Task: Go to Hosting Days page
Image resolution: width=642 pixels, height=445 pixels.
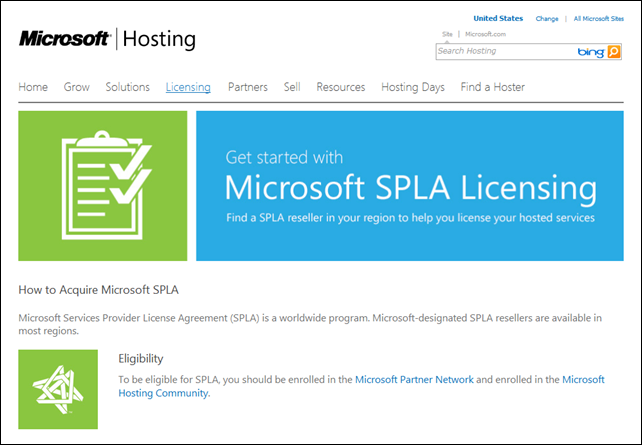Action: (x=413, y=87)
